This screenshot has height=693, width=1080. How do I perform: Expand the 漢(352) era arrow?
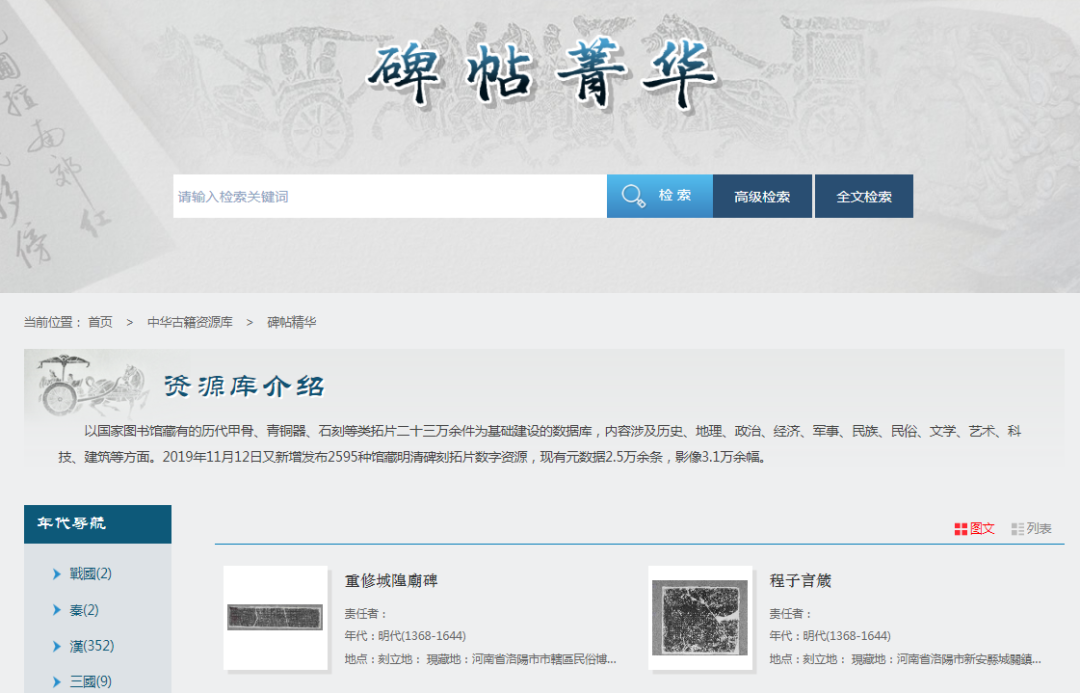[57, 646]
